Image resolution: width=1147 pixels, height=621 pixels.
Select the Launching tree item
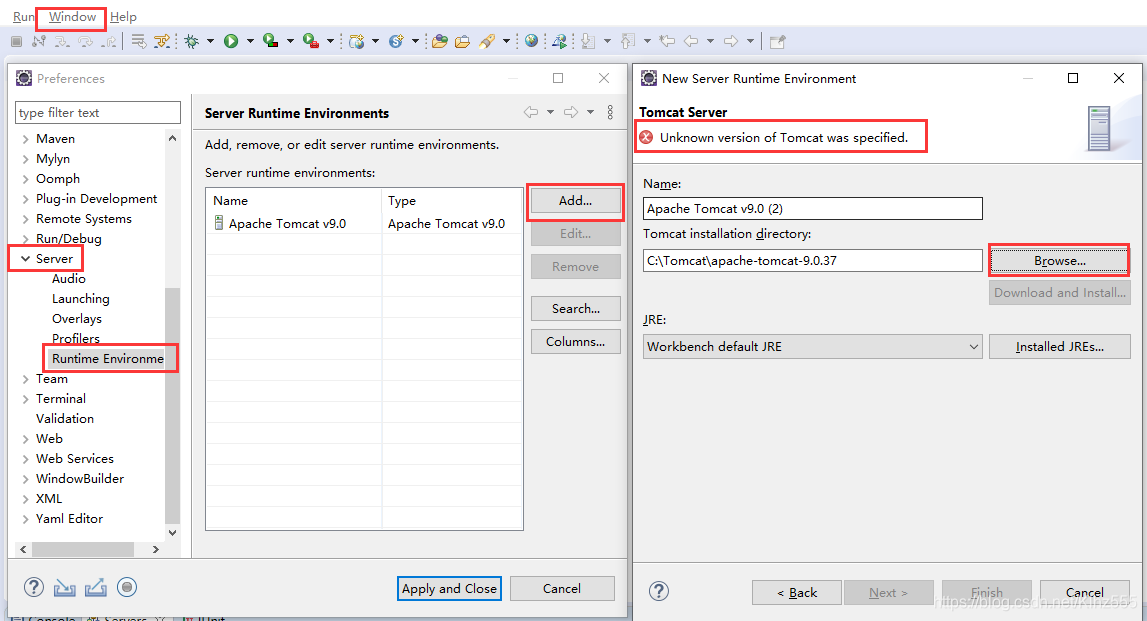[x=80, y=298]
